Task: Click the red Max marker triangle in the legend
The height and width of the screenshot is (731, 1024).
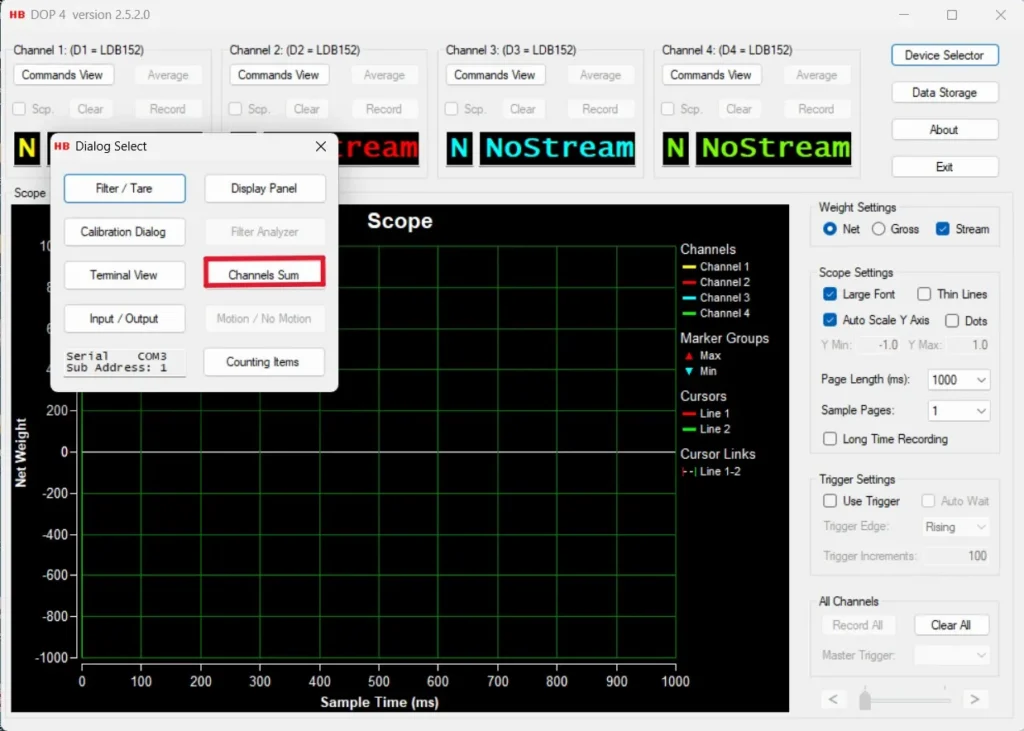Action: click(x=687, y=355)
